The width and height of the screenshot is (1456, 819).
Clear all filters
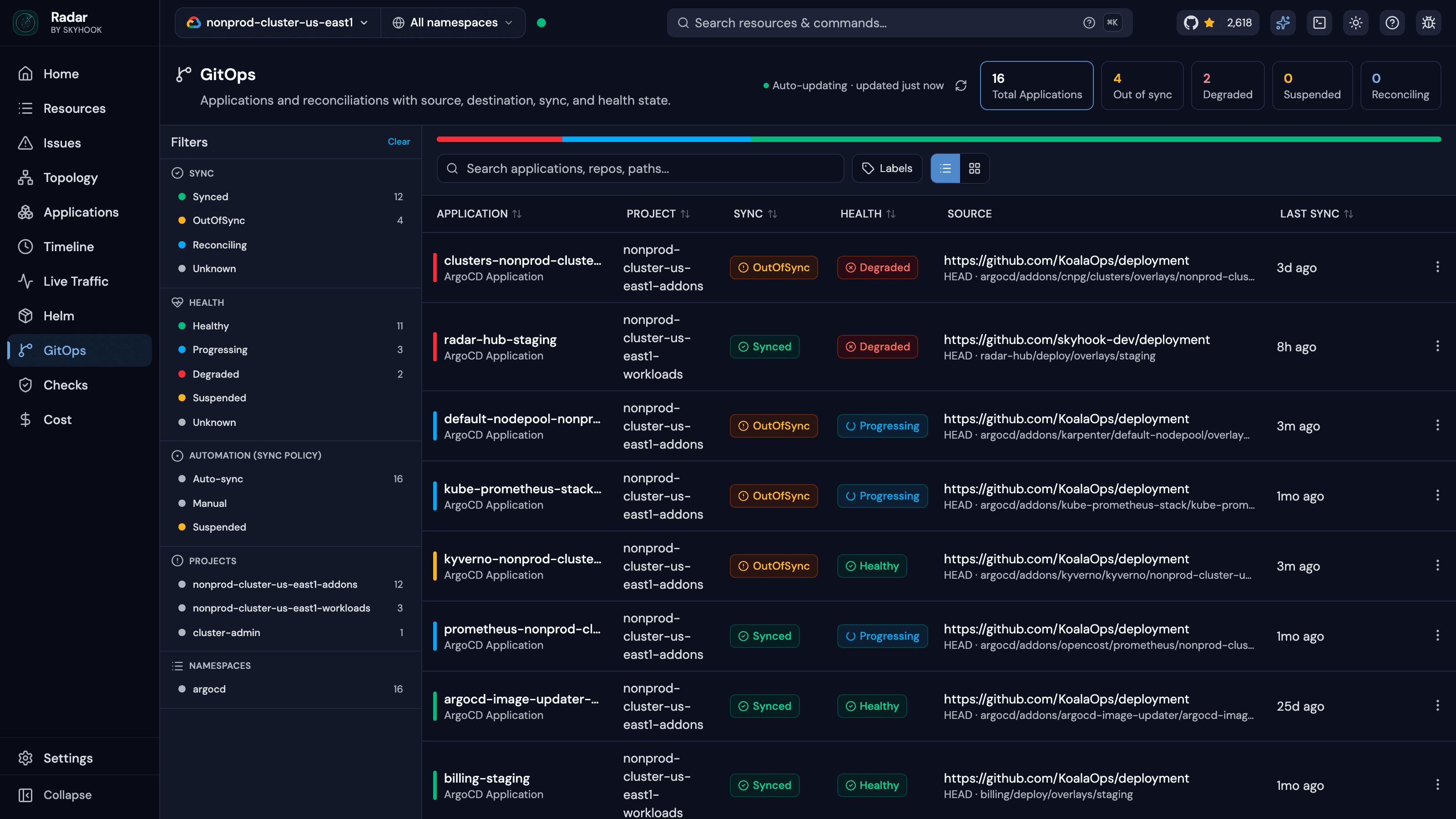(399, 142)
